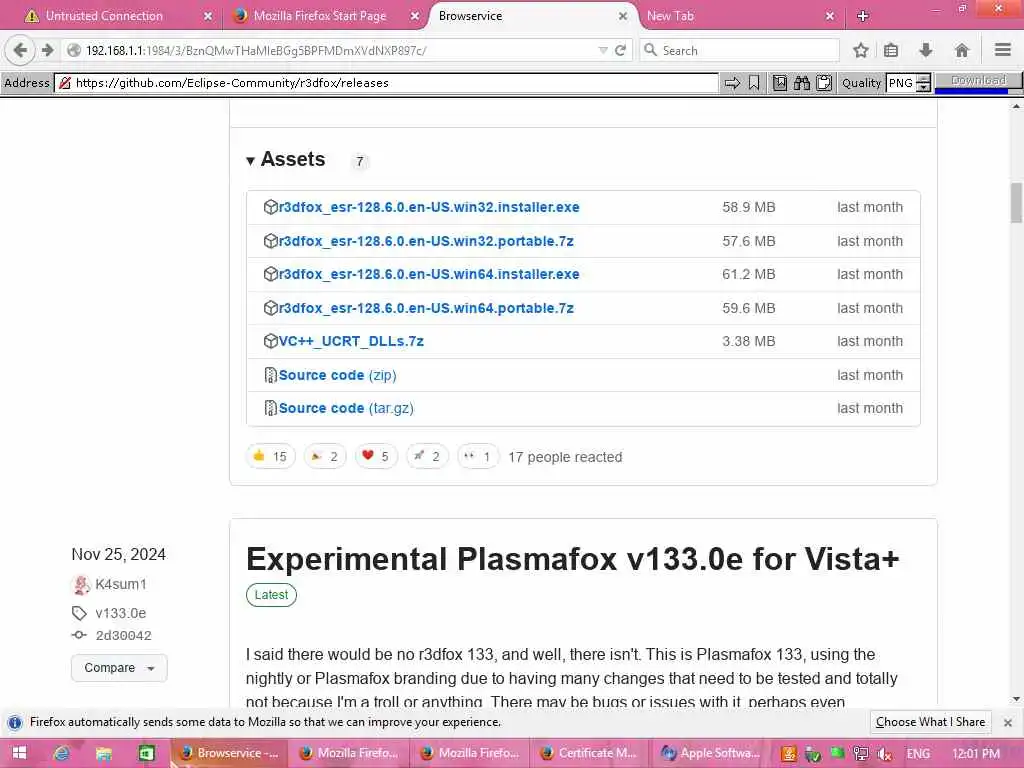
Task: Open K4sum1 author profile link
Action: coord(120,584)
